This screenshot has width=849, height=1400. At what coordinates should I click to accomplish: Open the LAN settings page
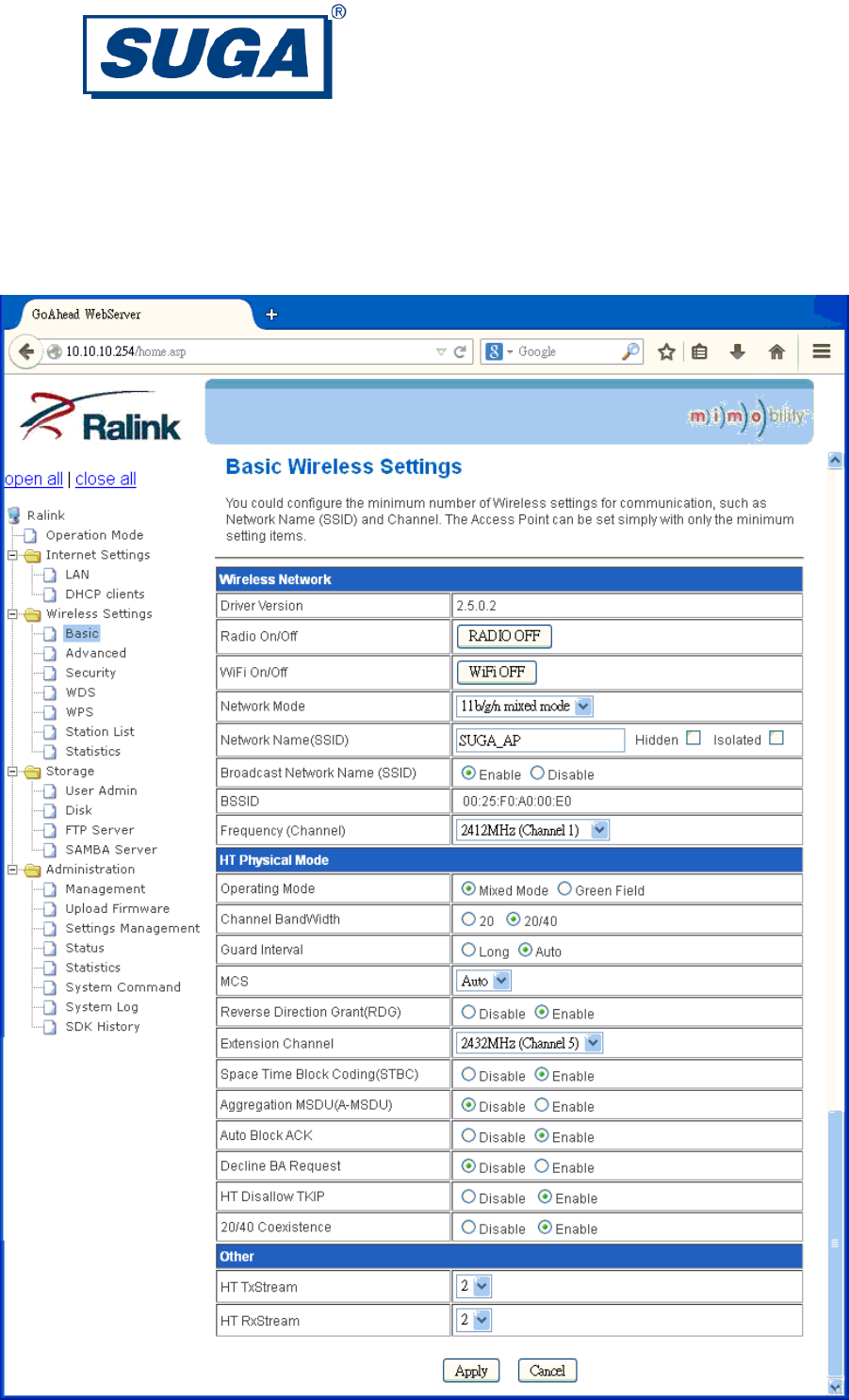coord(77,575)
